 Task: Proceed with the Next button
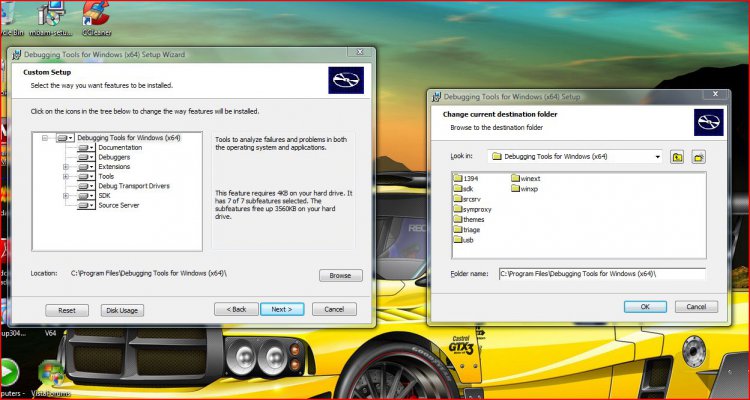[x=282, y=309]
